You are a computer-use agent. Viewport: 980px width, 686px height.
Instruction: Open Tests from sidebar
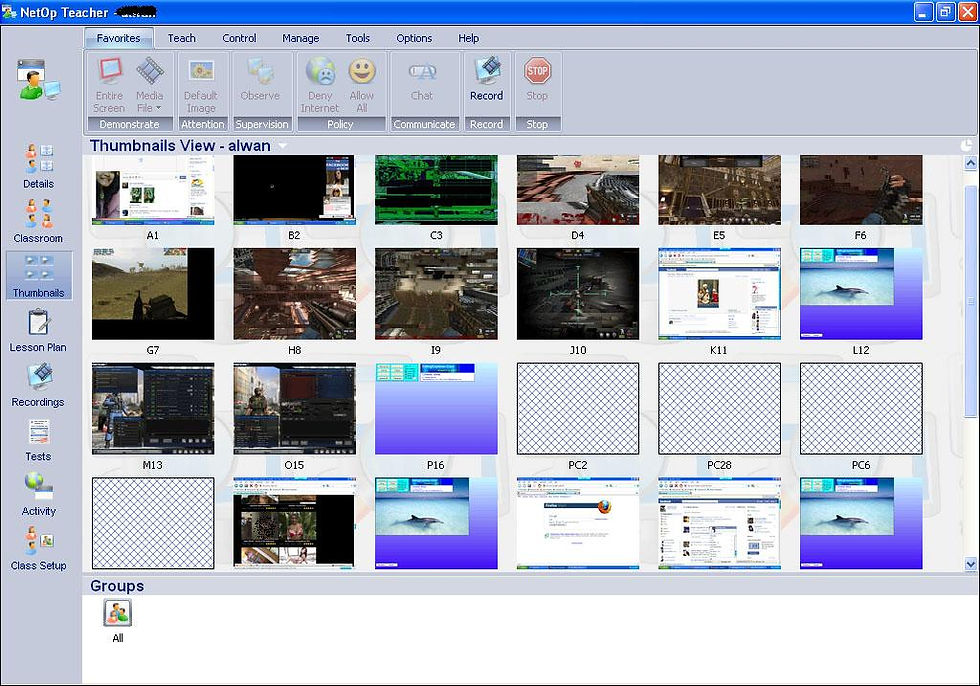pyautogui.click(x=38, y=440)
